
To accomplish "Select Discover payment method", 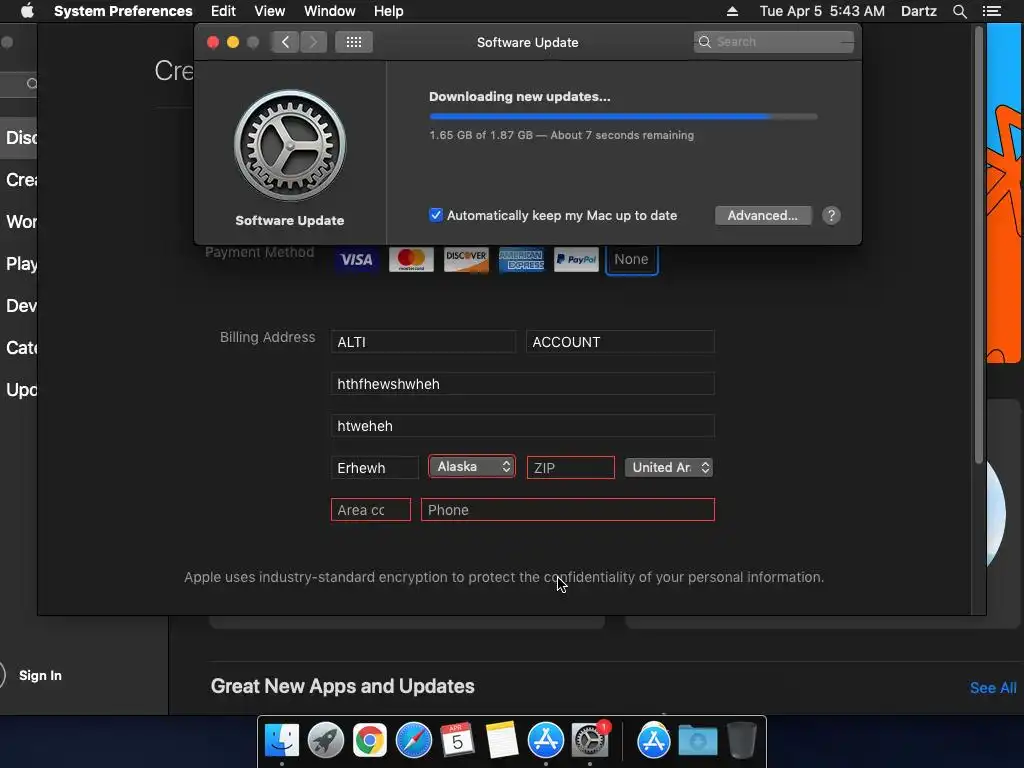I will [x=466, y=259].
